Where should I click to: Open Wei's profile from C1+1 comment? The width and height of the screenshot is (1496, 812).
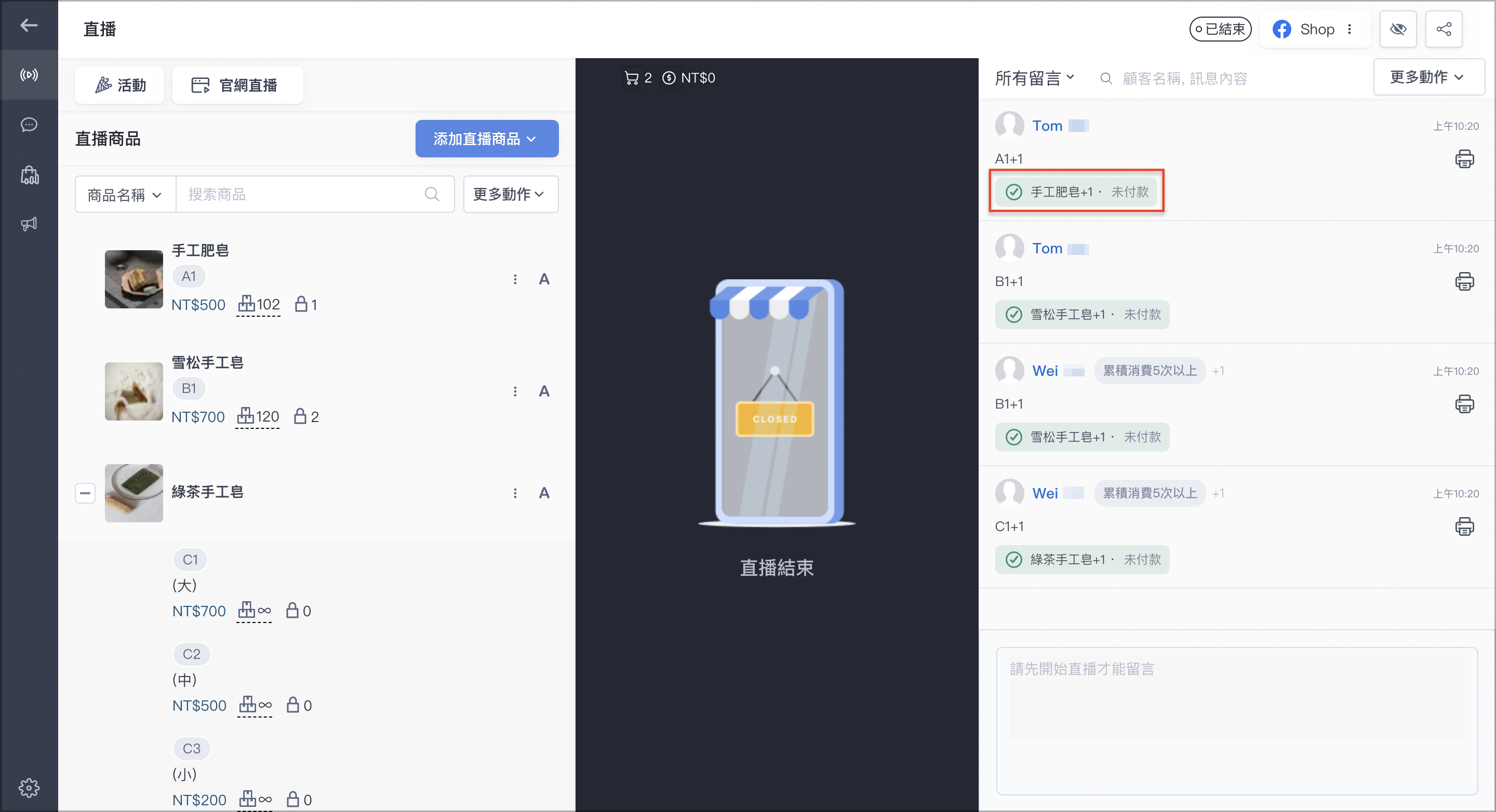pyautogui.click(x=1045, y=493)
